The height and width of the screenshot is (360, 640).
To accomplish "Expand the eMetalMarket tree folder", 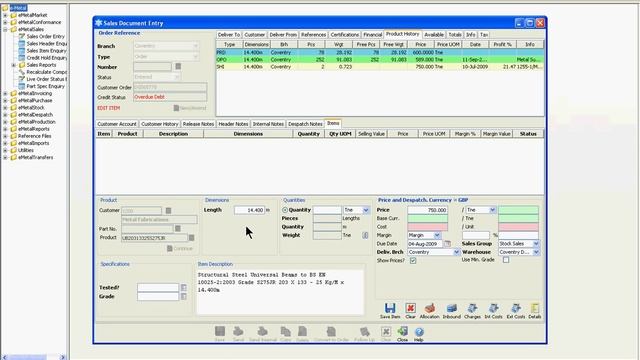I will click(5, 15).
